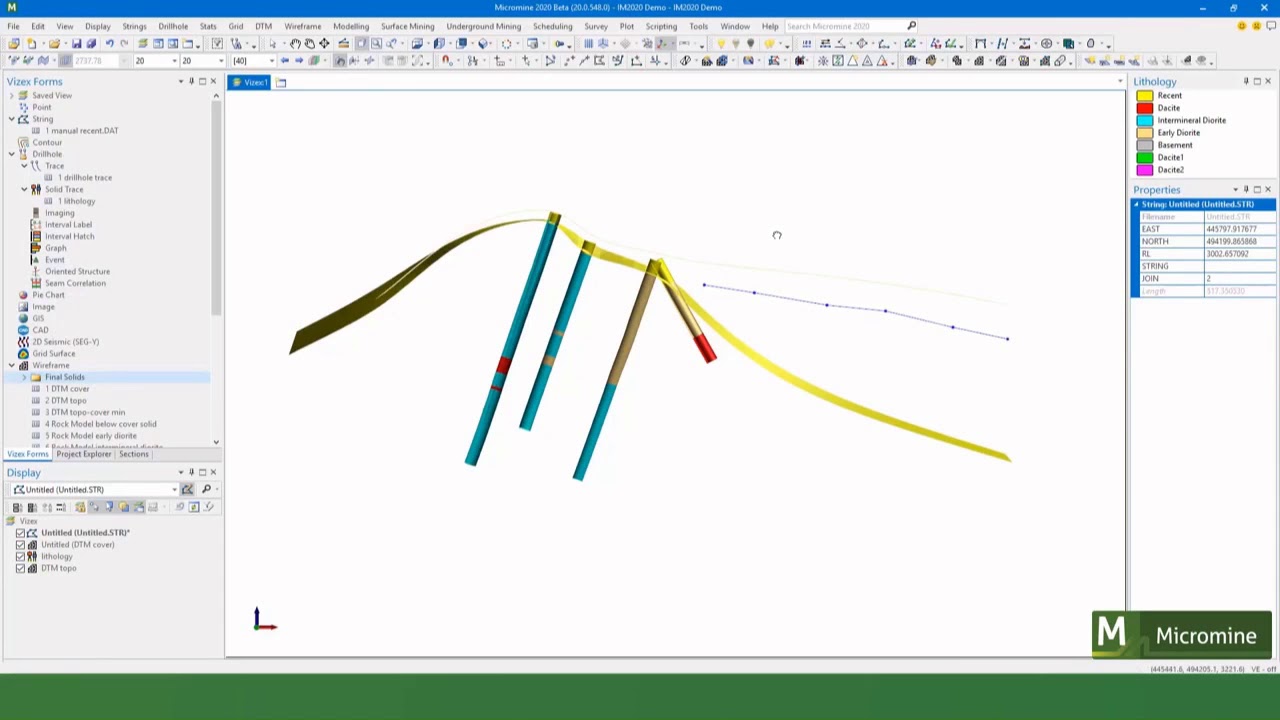This screenshot has width=1280, height=720.
Task: Click the select pointer arrow tool
Action: click(x=272, y=44)
